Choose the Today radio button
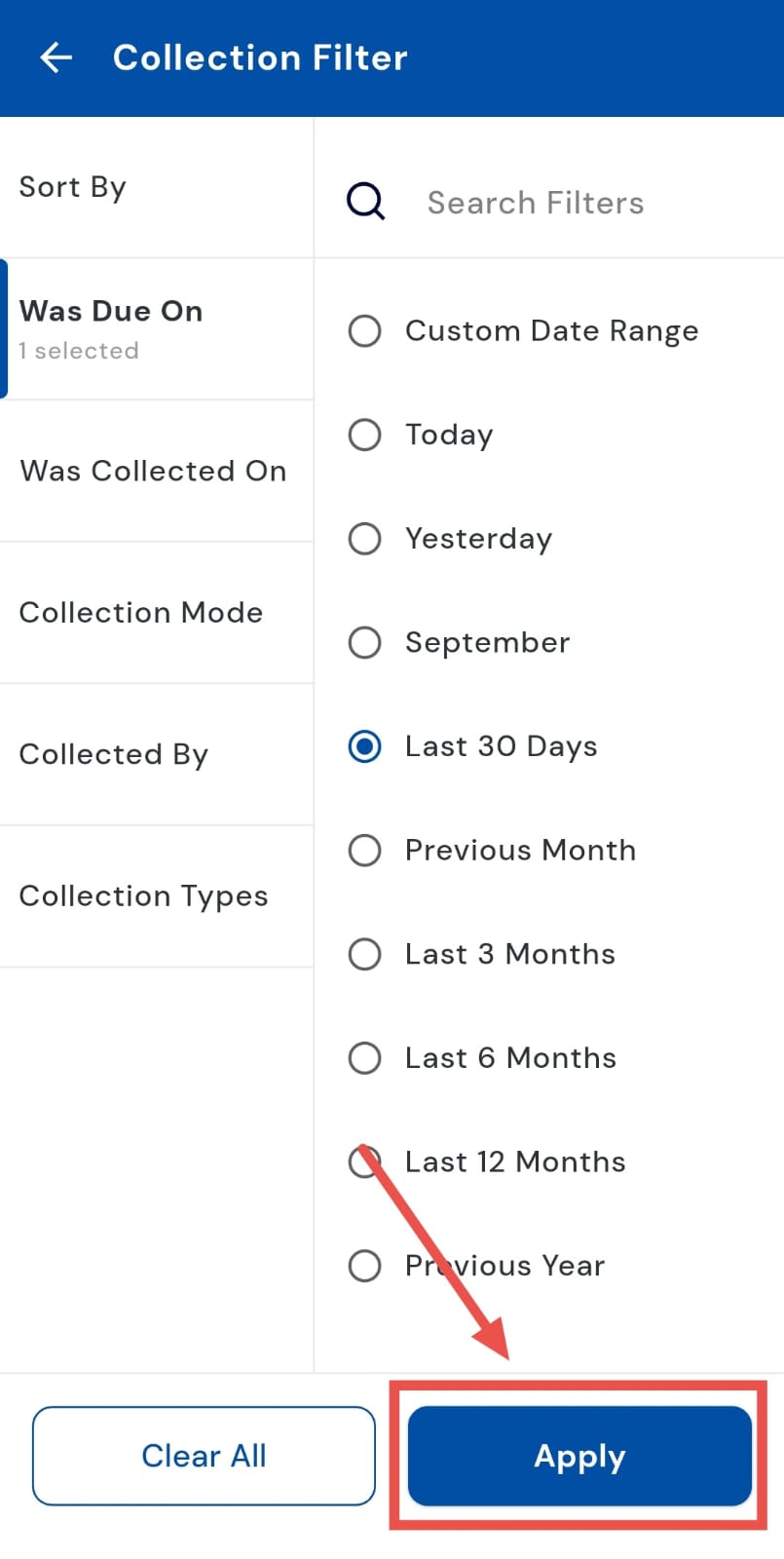784x1559 pixels. click(x=364, y=435)
